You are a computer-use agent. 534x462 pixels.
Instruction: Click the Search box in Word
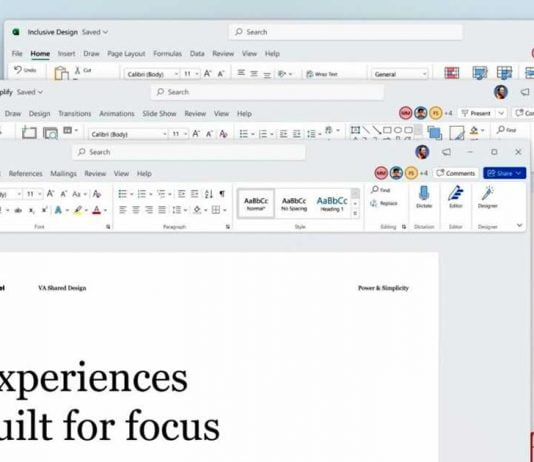click(189, 152)
